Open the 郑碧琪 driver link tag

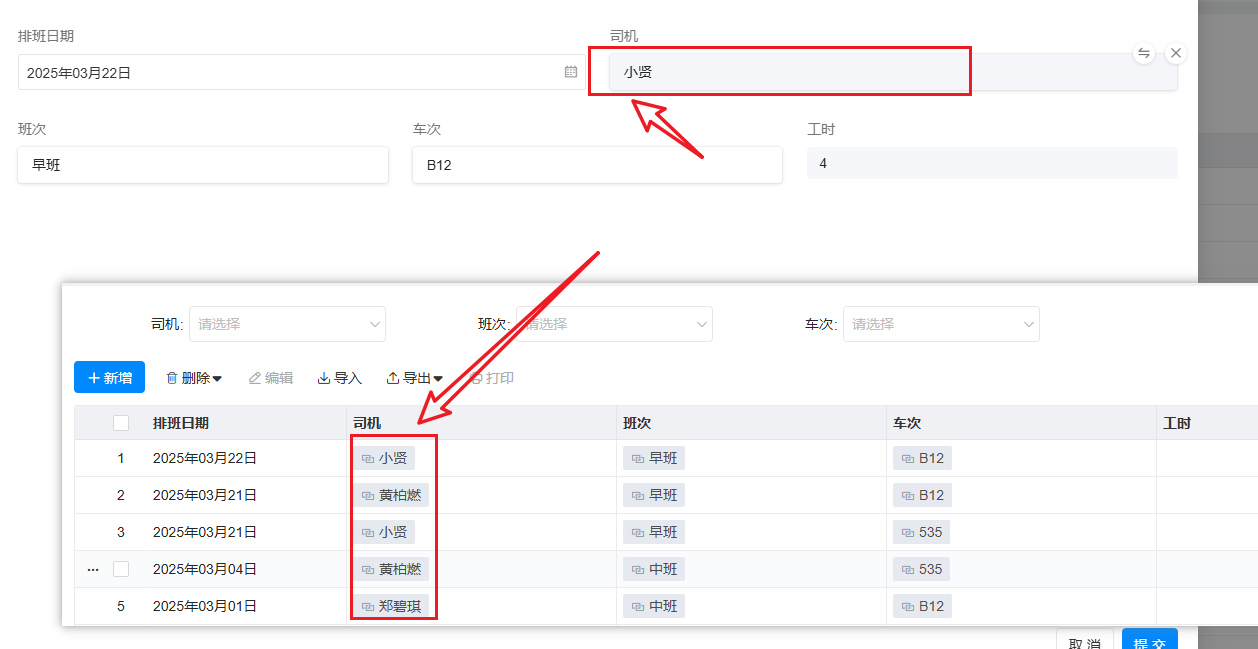click(390, 606)
